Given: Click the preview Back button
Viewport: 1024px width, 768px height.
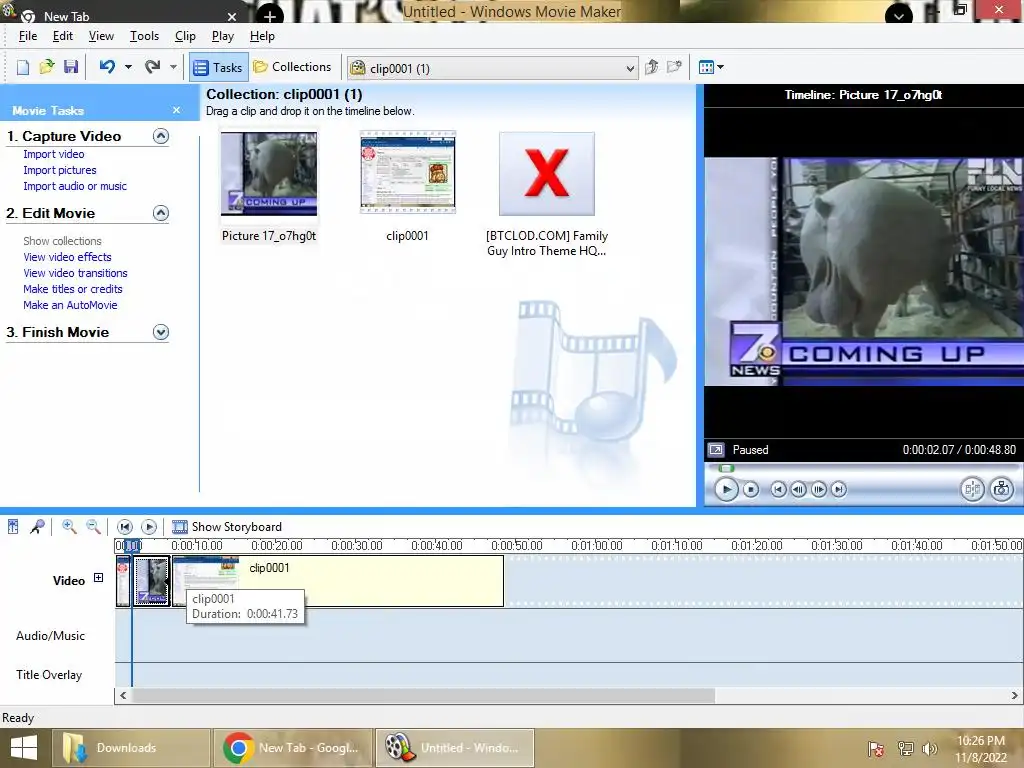Looking at the screenshot, I should [778, 489].
